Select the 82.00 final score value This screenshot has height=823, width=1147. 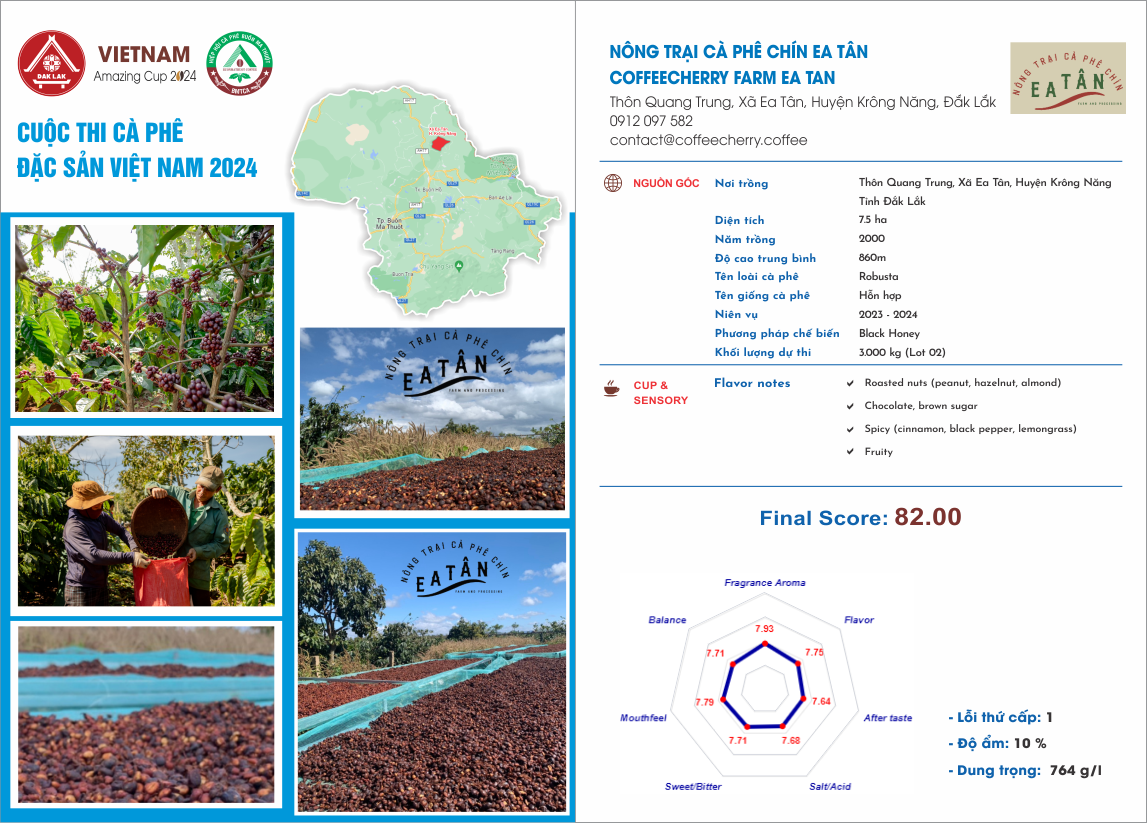(x=928, y=517)
